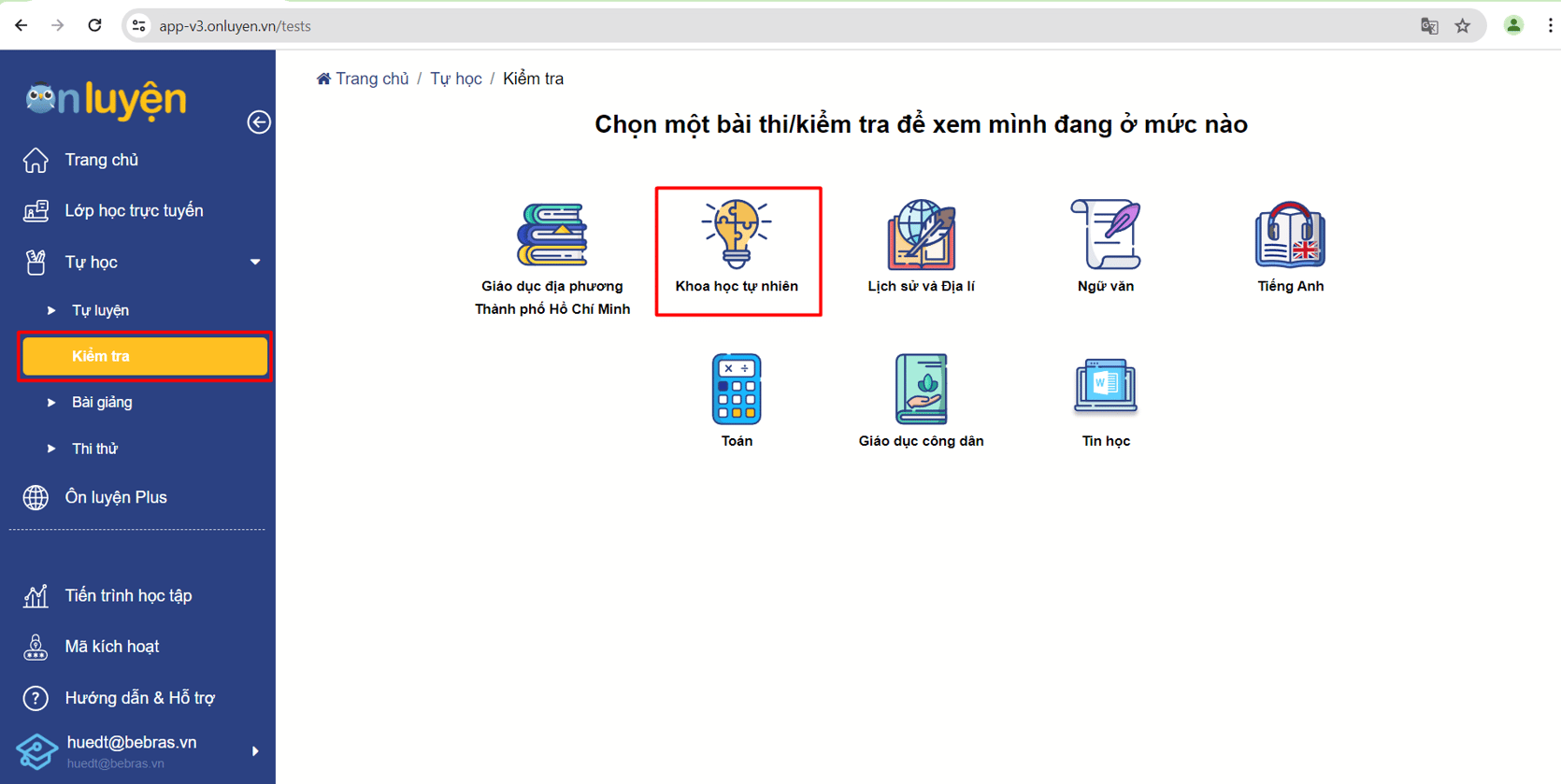
Task: Choose the Giáo dục công dân icon
Action: pos(921,390)
